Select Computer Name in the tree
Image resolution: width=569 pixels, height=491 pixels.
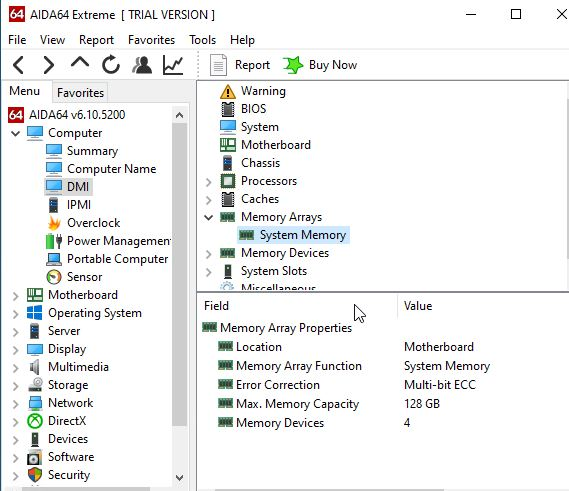(111, 169)
